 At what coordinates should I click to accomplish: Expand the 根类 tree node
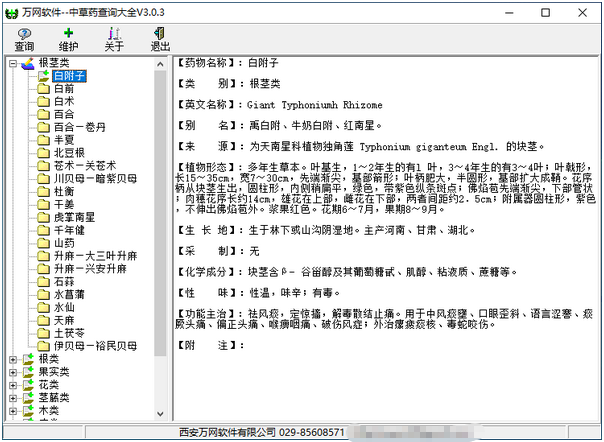point(13,359)
